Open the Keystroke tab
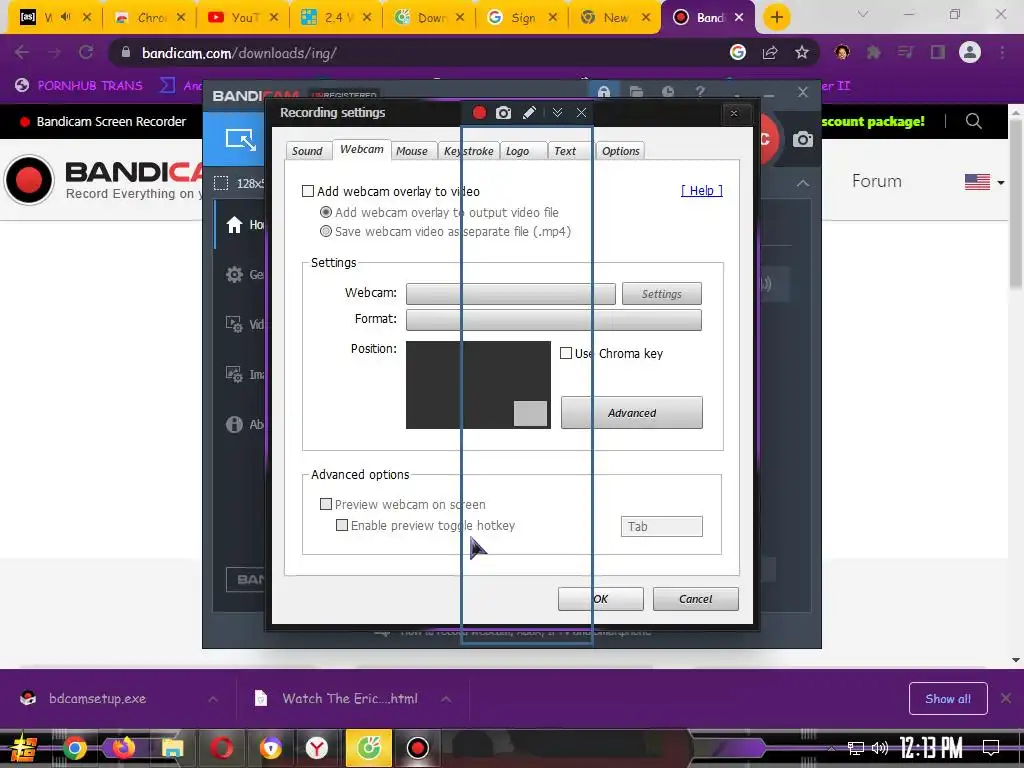The width and height of the screenshot is (1024, 768). [x=469, y=151]
